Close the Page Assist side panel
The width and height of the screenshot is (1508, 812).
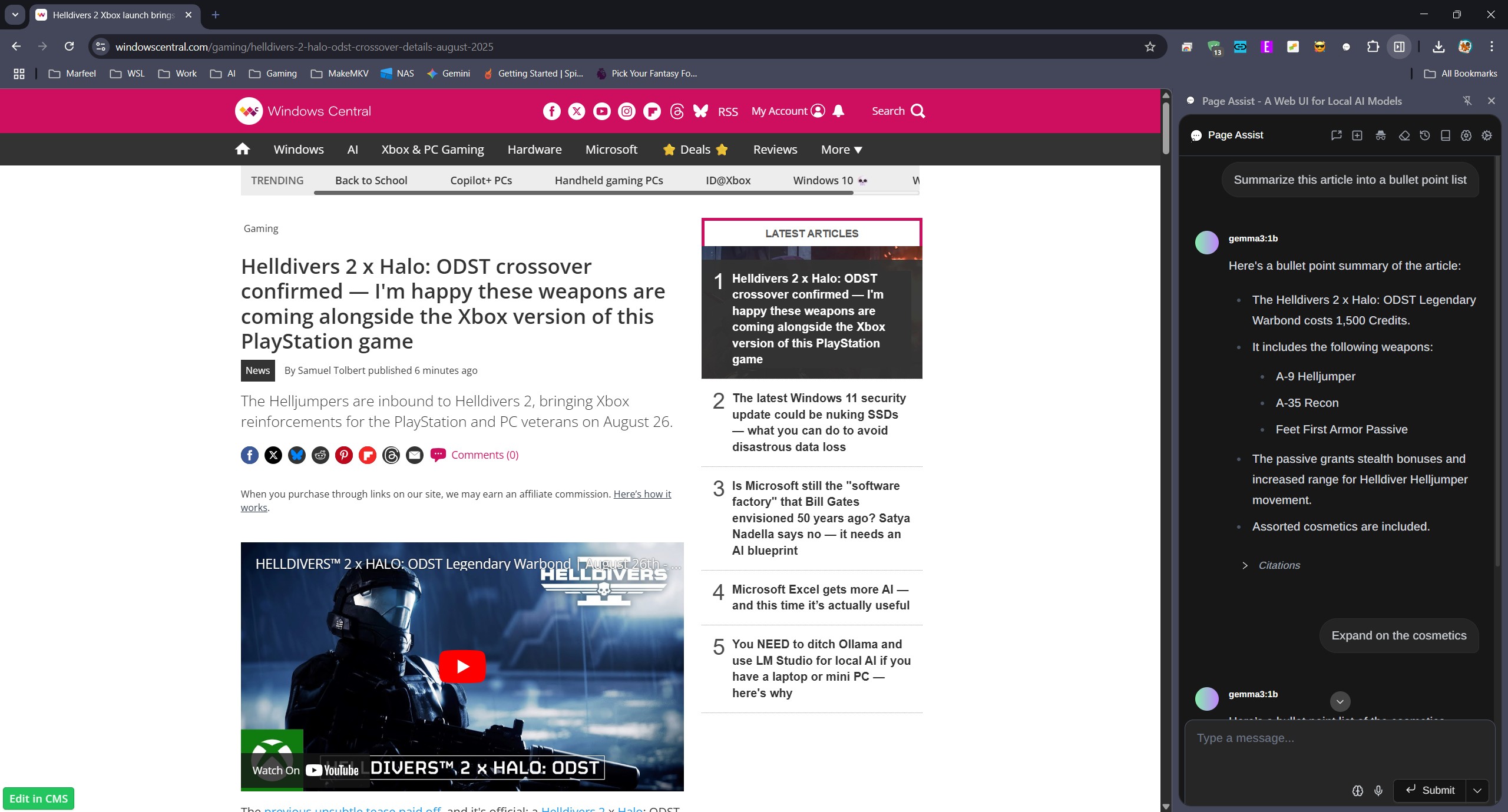tap(1492, 101)
